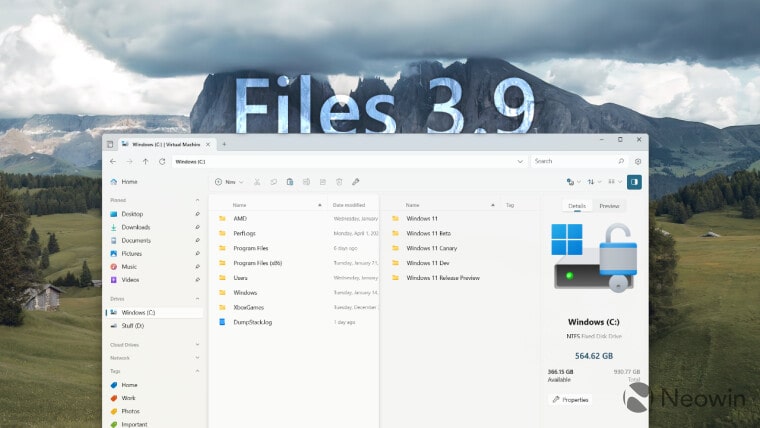Screen dimensions: 760x428
Task: Click the Properties button in details pane
Action: [x=570, y=400]
